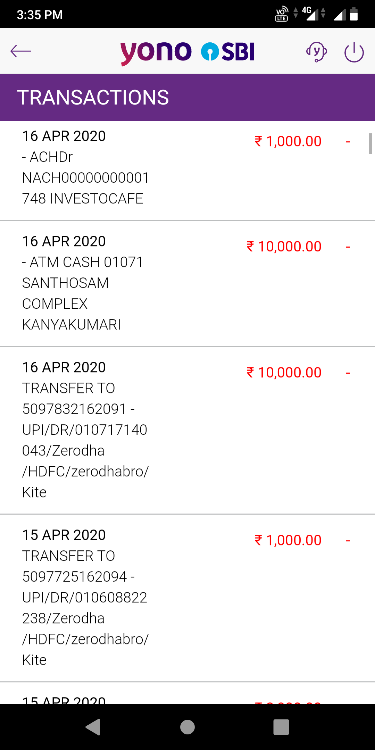Open the ATM CASH Kanyakumari transaction
Screen dimensions: 375x750
(188, 284)
